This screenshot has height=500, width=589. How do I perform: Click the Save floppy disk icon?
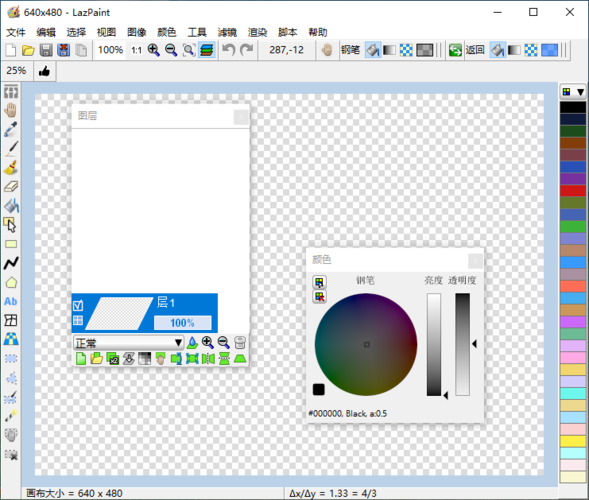pos(46,50)
